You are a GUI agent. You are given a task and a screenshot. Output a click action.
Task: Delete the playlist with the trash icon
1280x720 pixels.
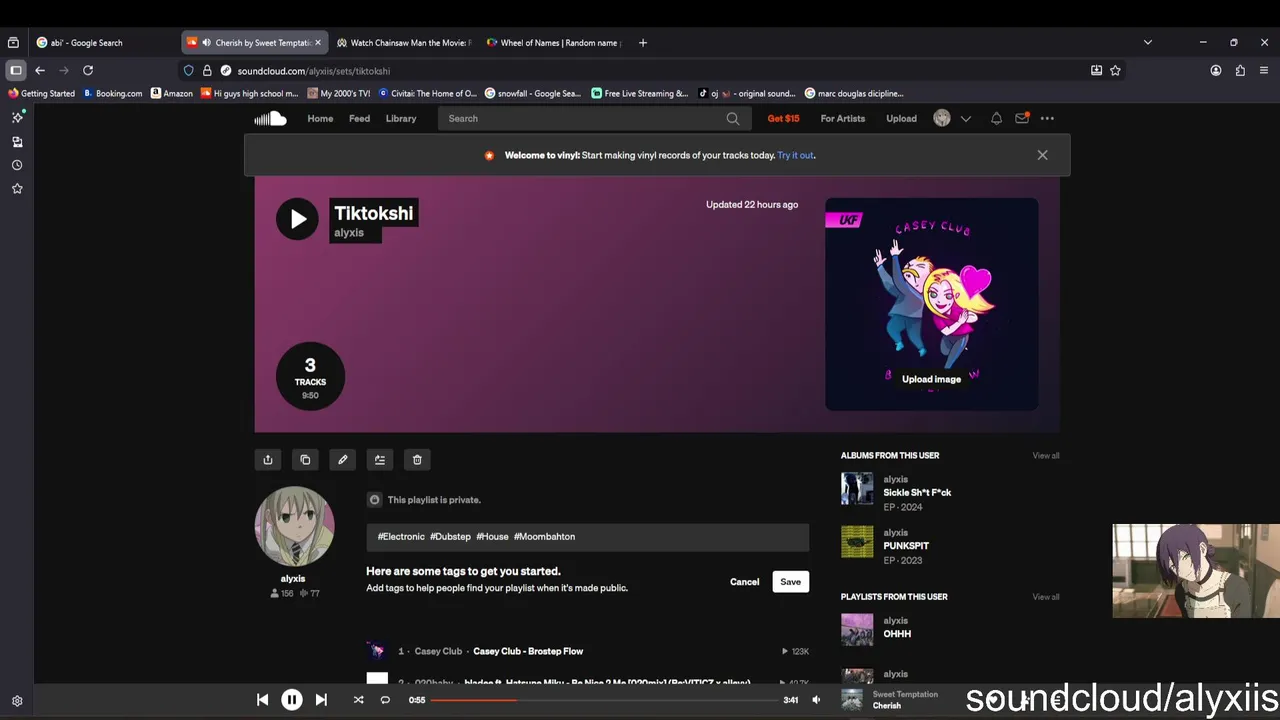click(417, 460)
